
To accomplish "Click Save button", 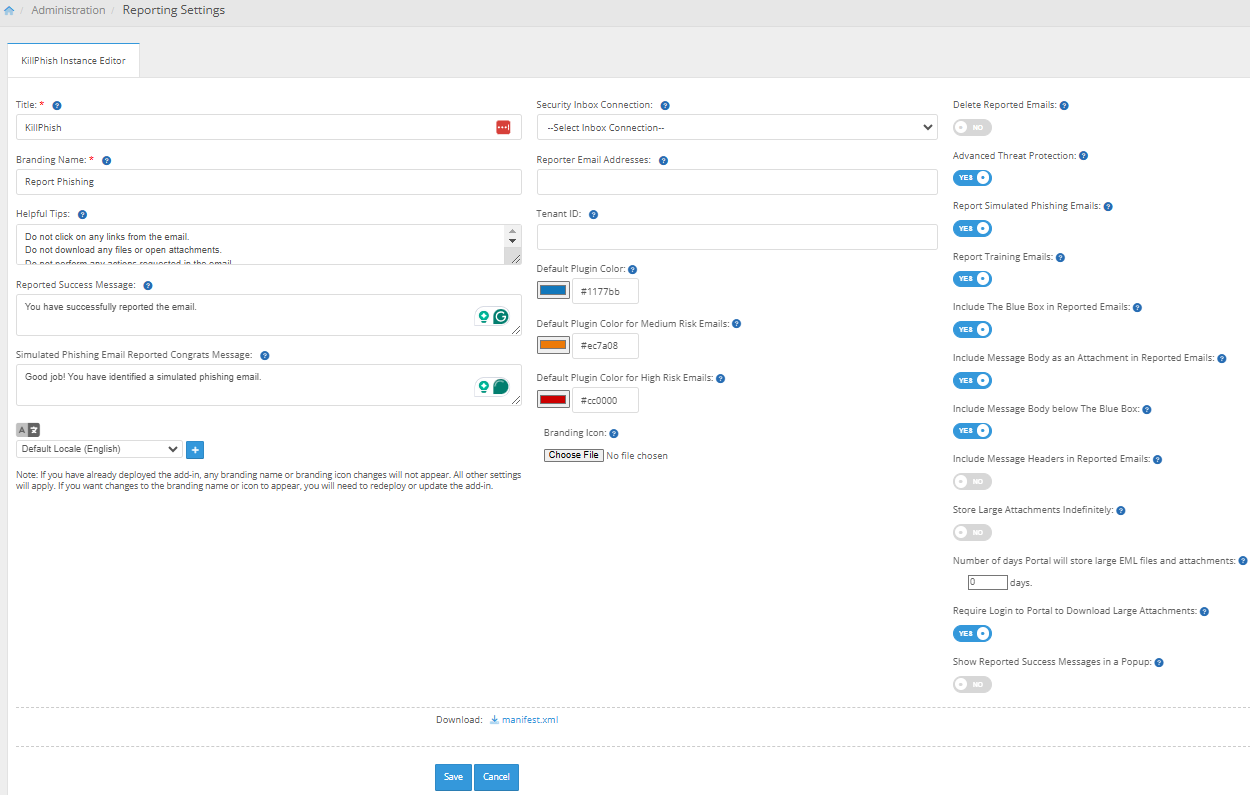I will point(453,777).
